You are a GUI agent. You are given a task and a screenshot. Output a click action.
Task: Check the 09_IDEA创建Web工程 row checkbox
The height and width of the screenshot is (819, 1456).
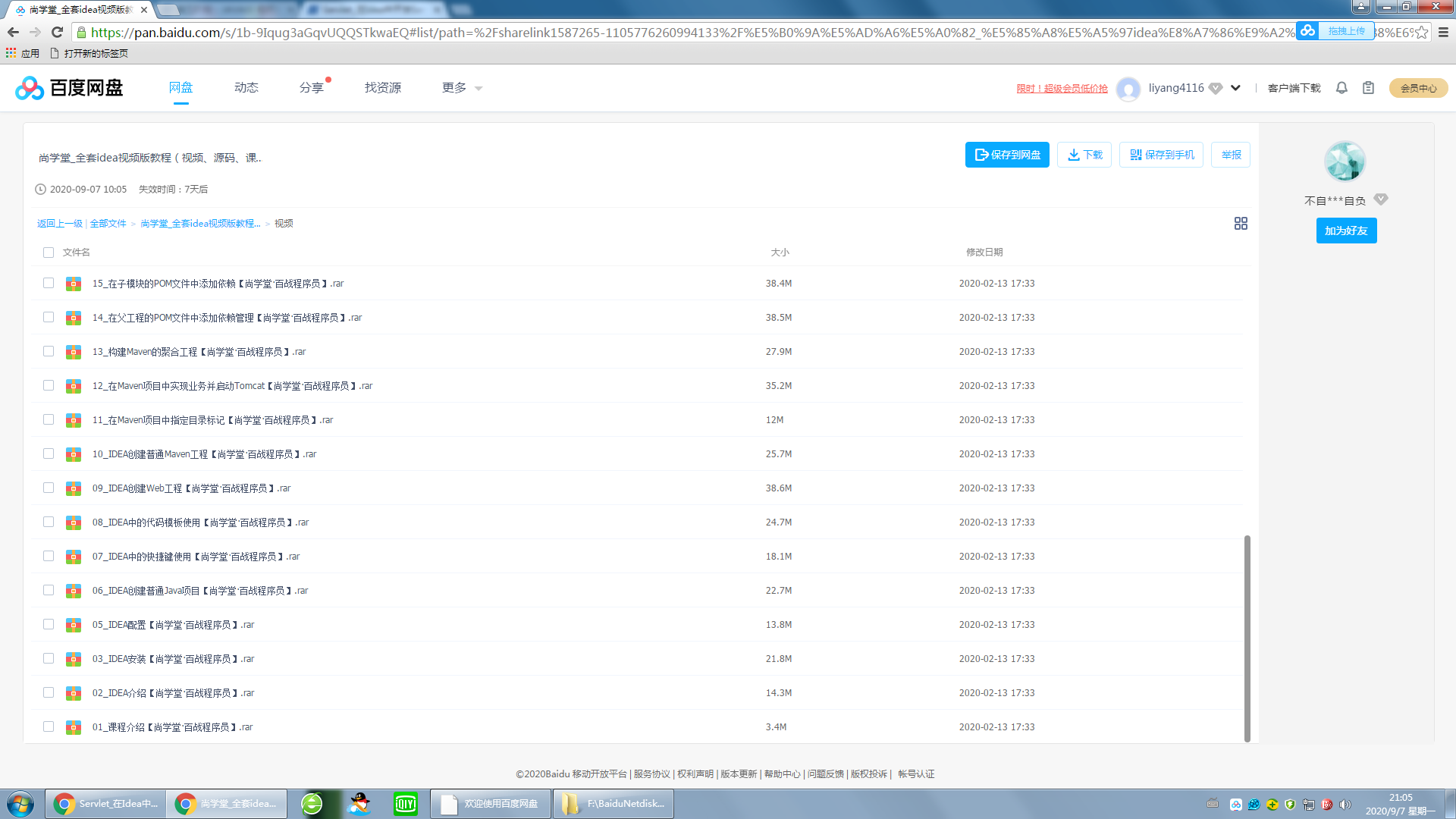point(49,488)
